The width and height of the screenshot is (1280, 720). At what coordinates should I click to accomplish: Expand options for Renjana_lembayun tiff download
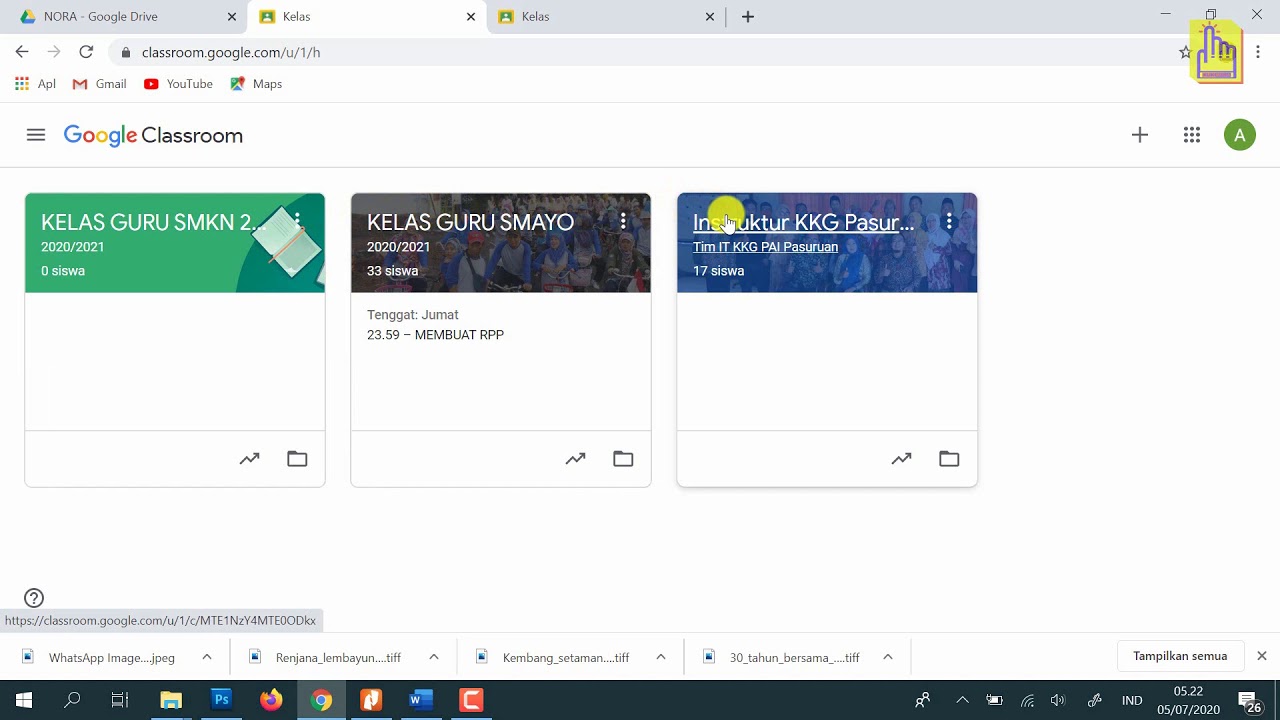[x=434, y=657]
